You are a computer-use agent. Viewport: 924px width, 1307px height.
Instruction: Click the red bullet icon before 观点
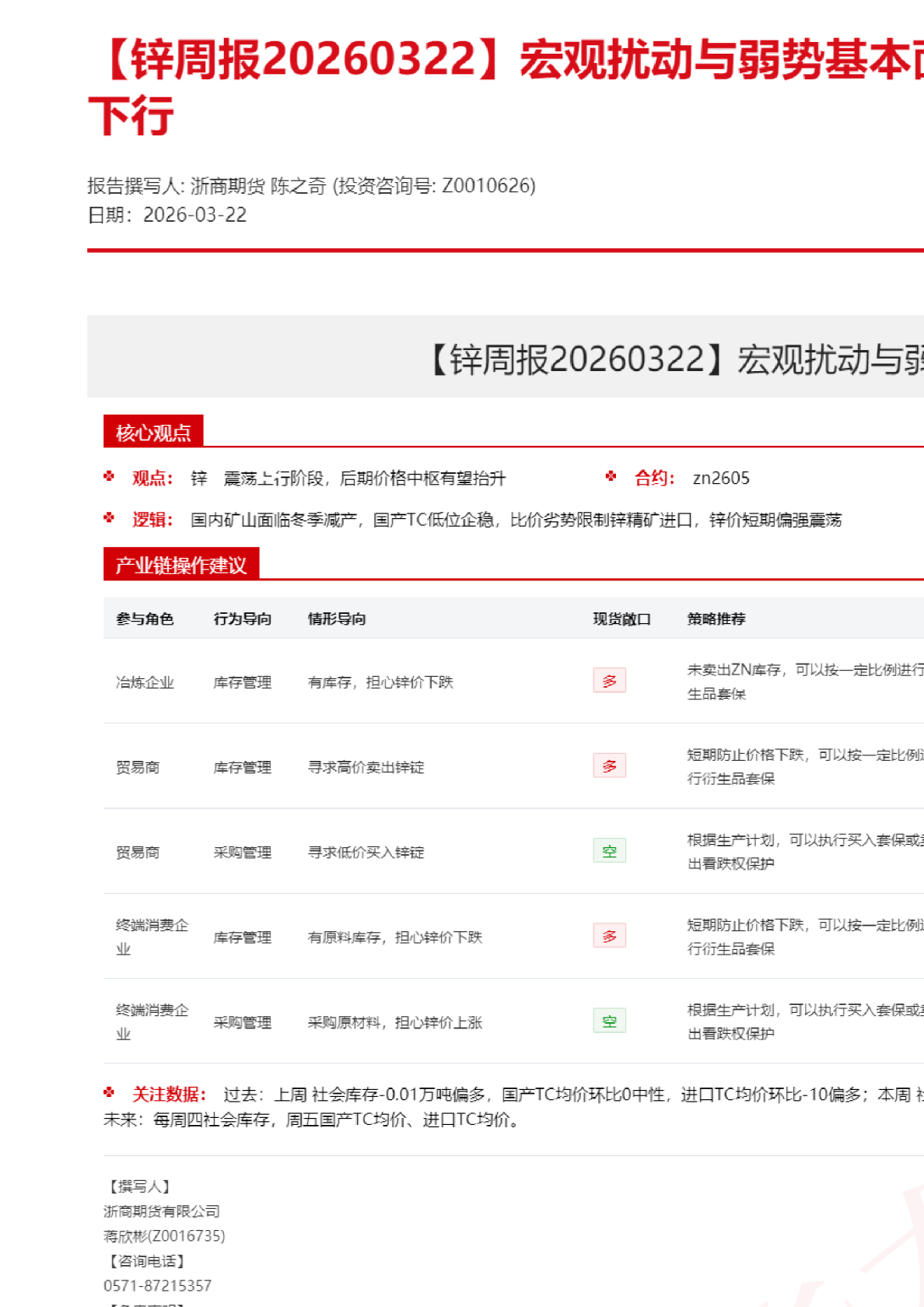coord(109,476)
